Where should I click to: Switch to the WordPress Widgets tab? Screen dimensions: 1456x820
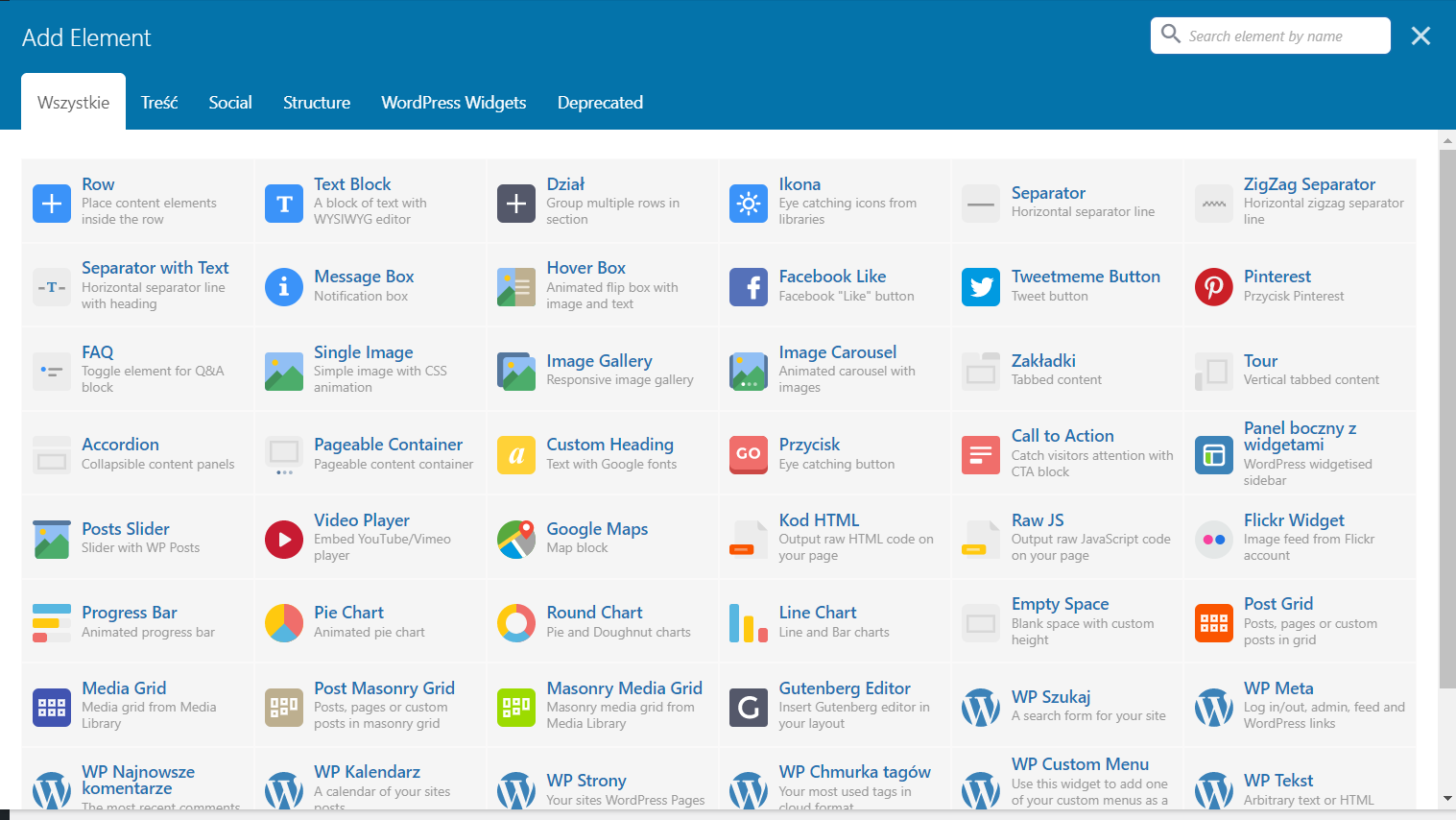pyautogui.click(x=453, y=103)
